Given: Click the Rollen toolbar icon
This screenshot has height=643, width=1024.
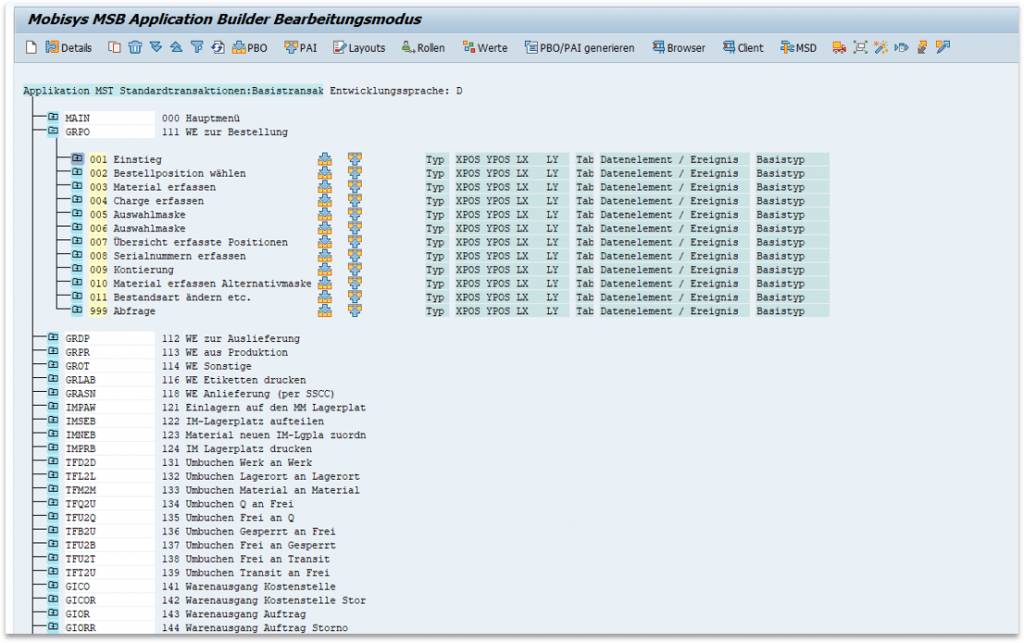Looking at the screenshot, I should [420, 47].
